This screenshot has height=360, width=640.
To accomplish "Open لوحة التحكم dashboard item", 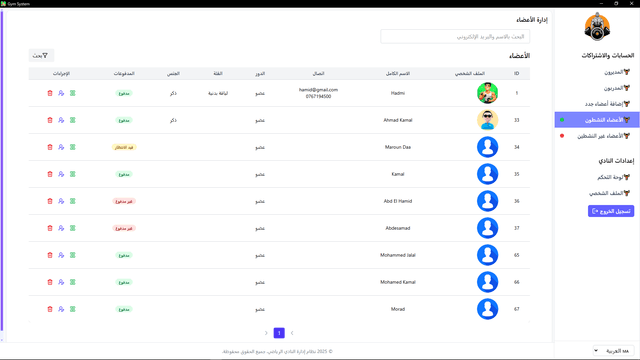I will pos(597,177).
